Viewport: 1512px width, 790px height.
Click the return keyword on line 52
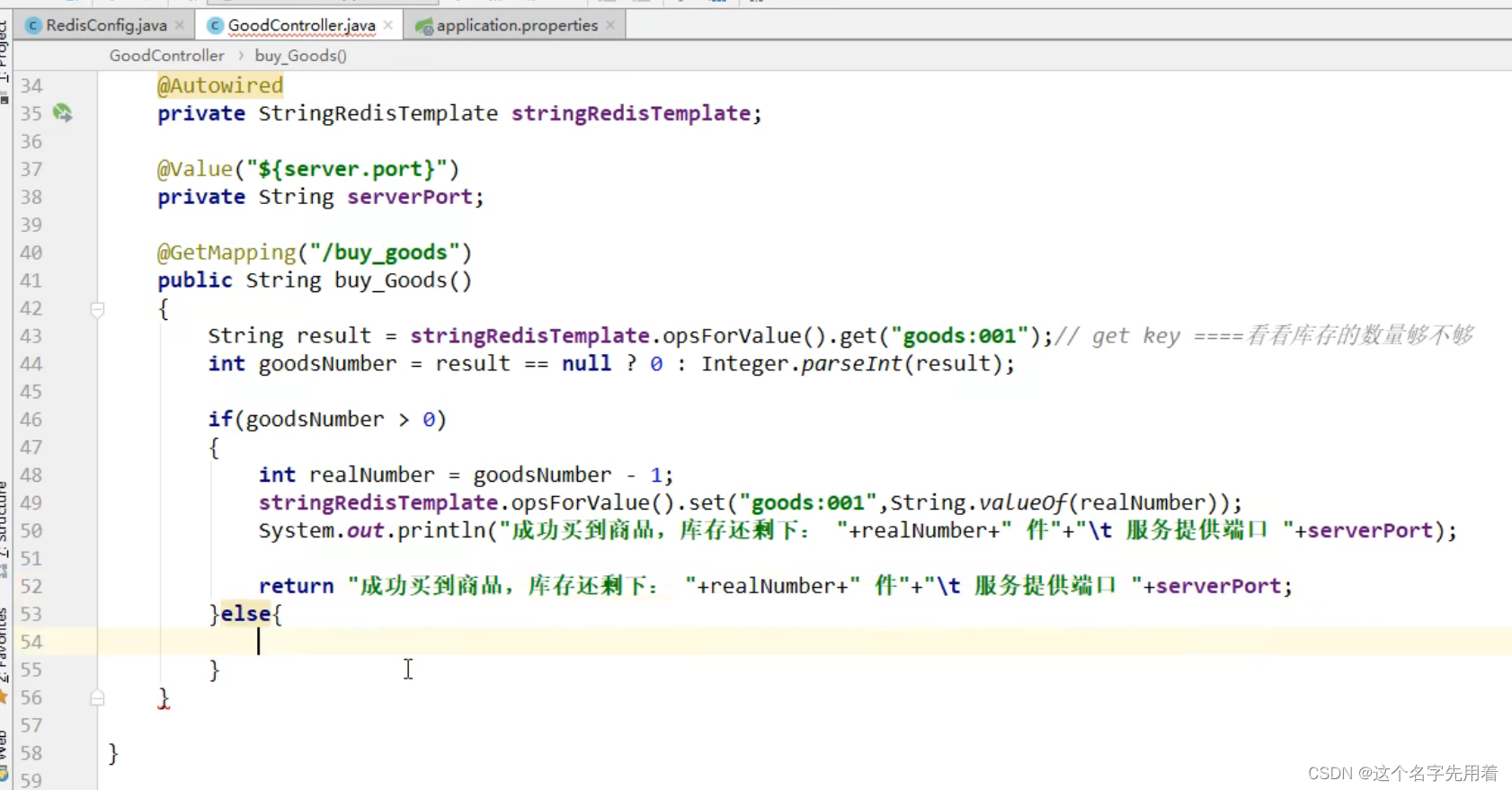296,587
